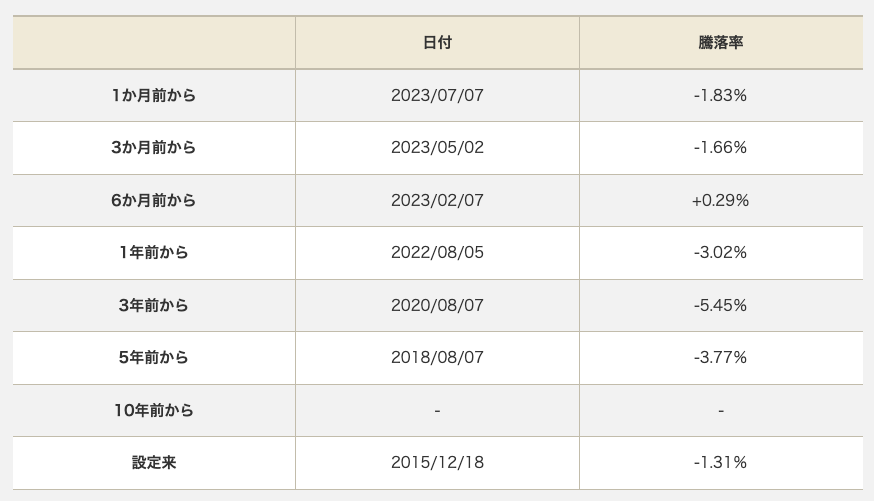Click the date 2023/07/07
Image resolution: width=874 pixels, height=501 pixels.
coord(437,96)
